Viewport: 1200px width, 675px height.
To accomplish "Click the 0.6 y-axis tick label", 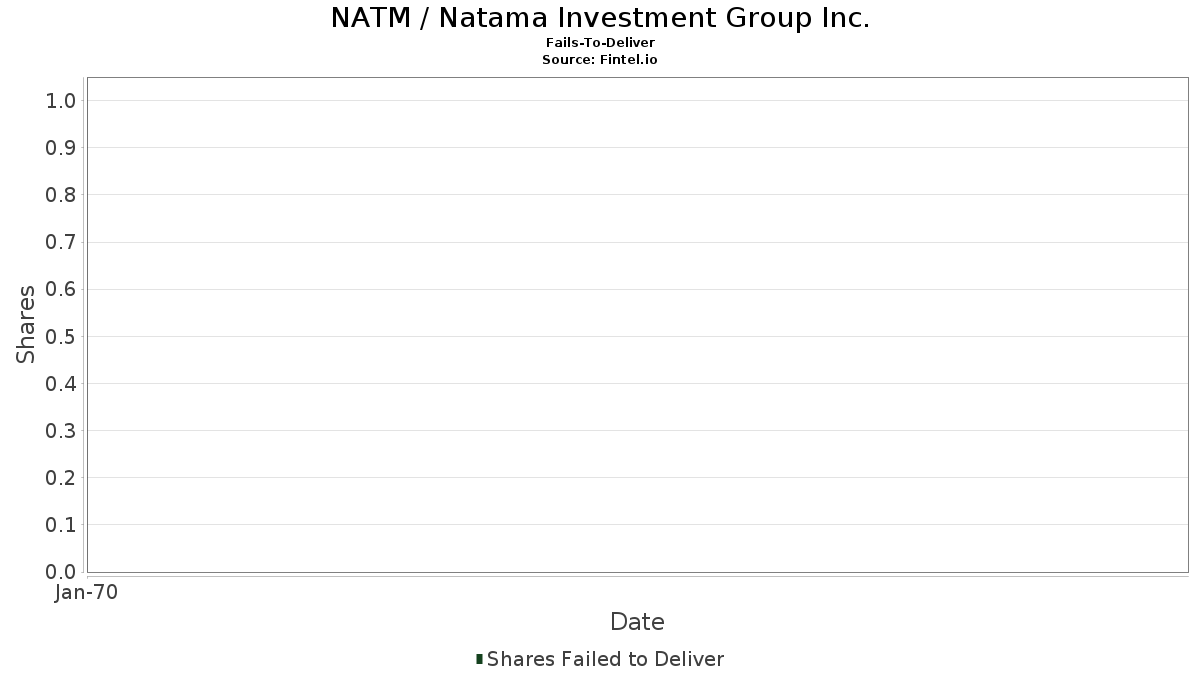I will [61, 289].
